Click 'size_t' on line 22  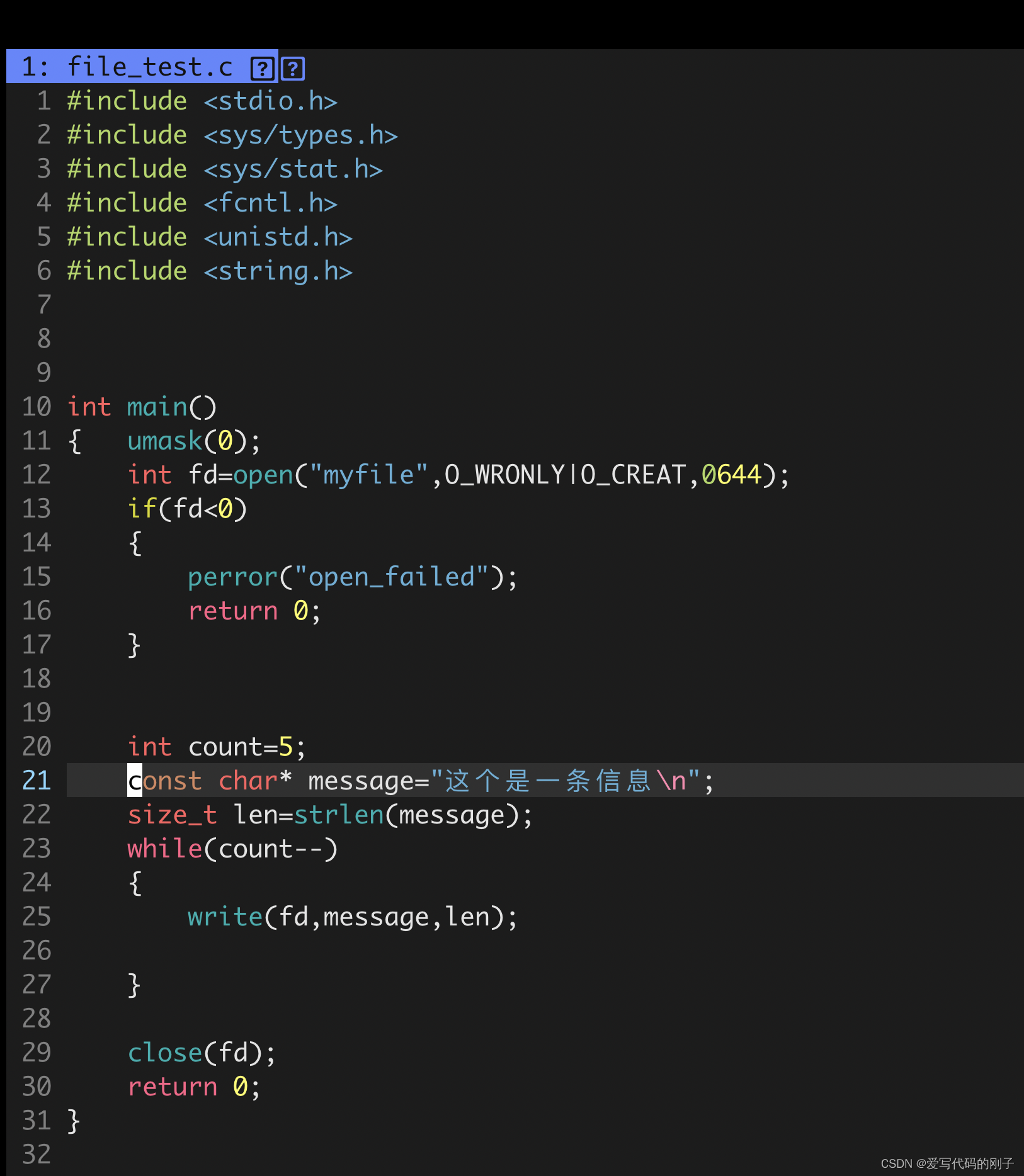point(172,815)
